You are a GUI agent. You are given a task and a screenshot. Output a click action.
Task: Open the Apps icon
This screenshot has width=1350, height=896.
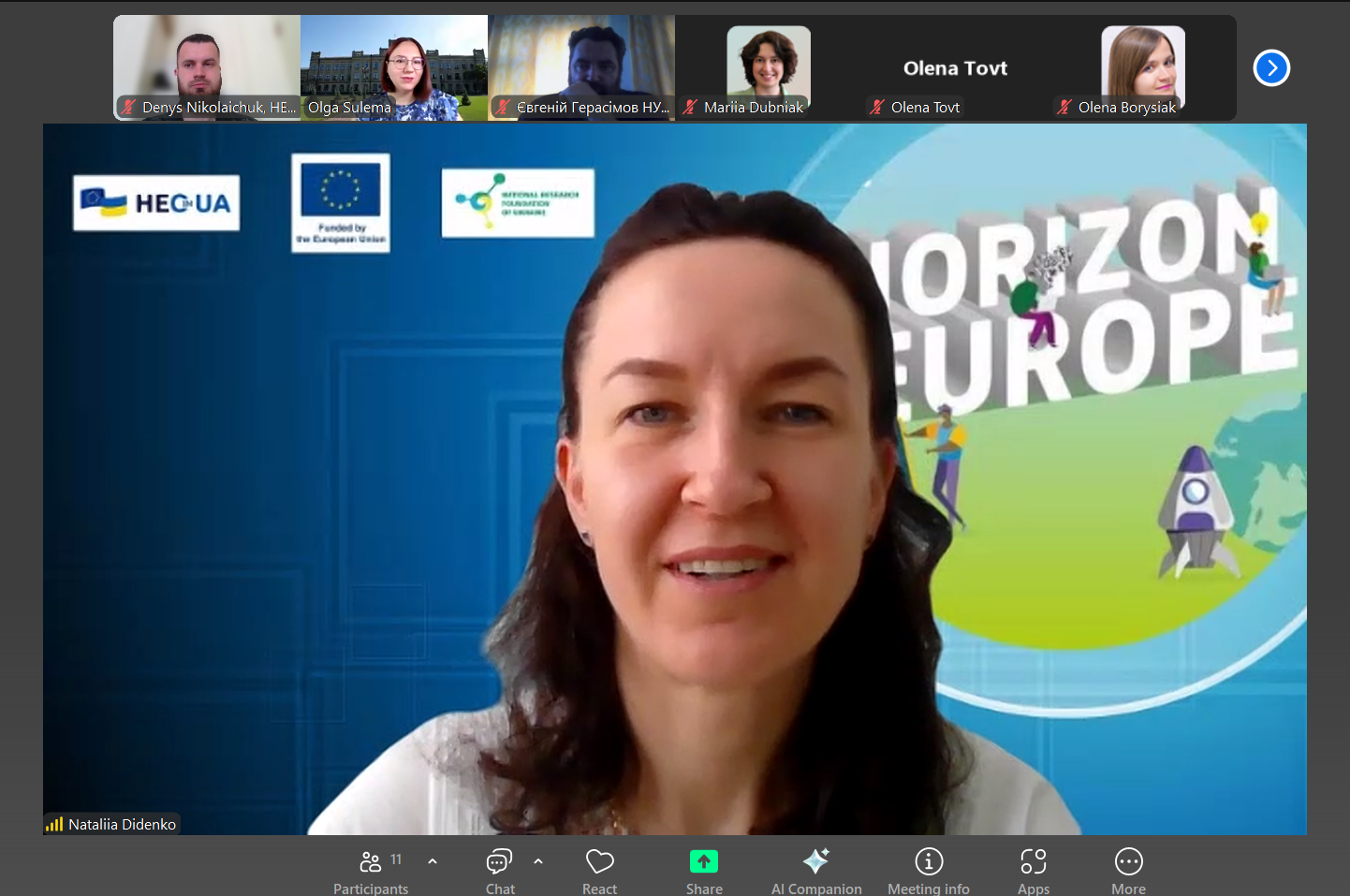(1034, 861)
